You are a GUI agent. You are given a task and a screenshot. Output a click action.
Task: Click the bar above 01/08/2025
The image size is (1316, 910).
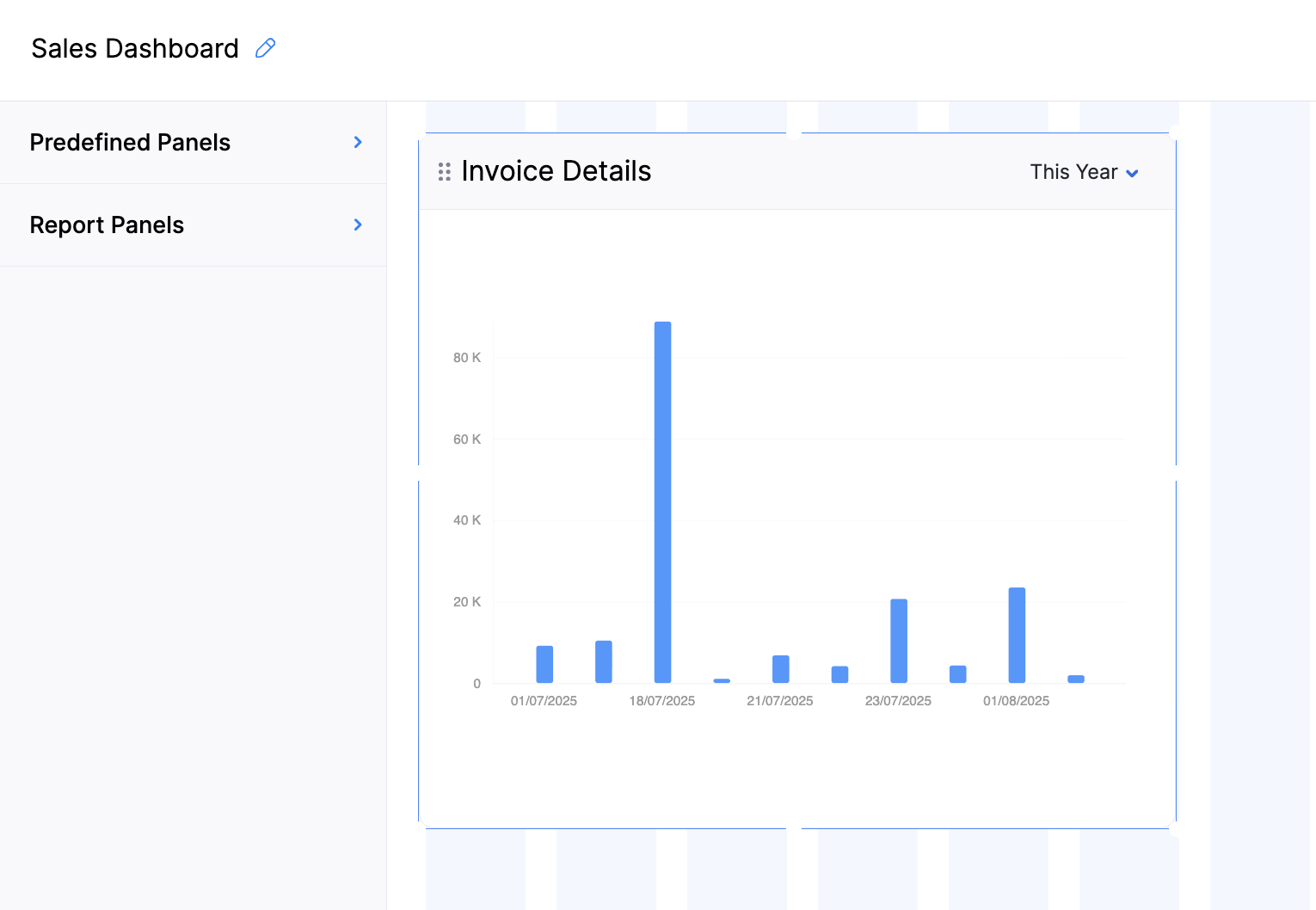click(1017, 635)
